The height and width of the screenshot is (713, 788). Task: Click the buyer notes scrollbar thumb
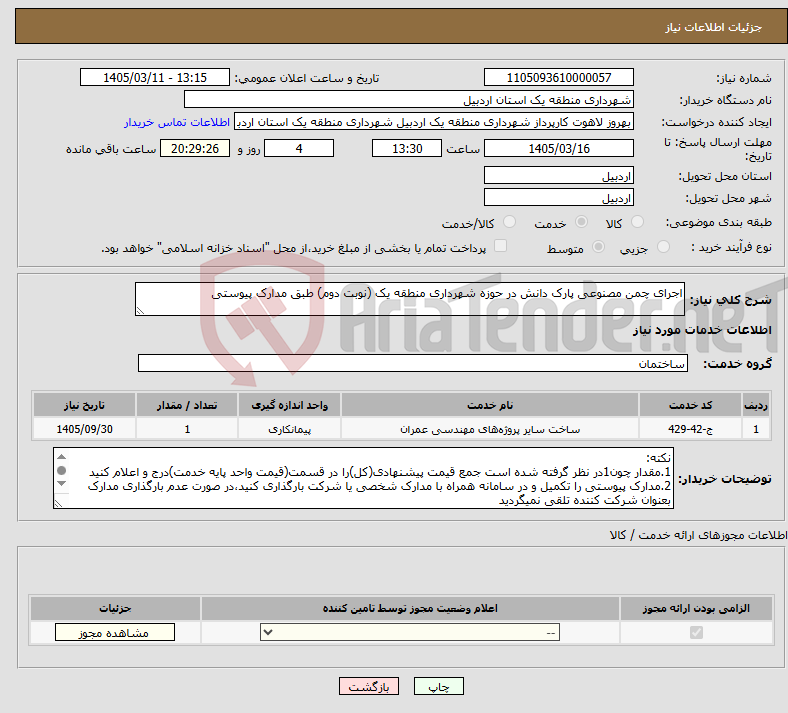(62, 470)
